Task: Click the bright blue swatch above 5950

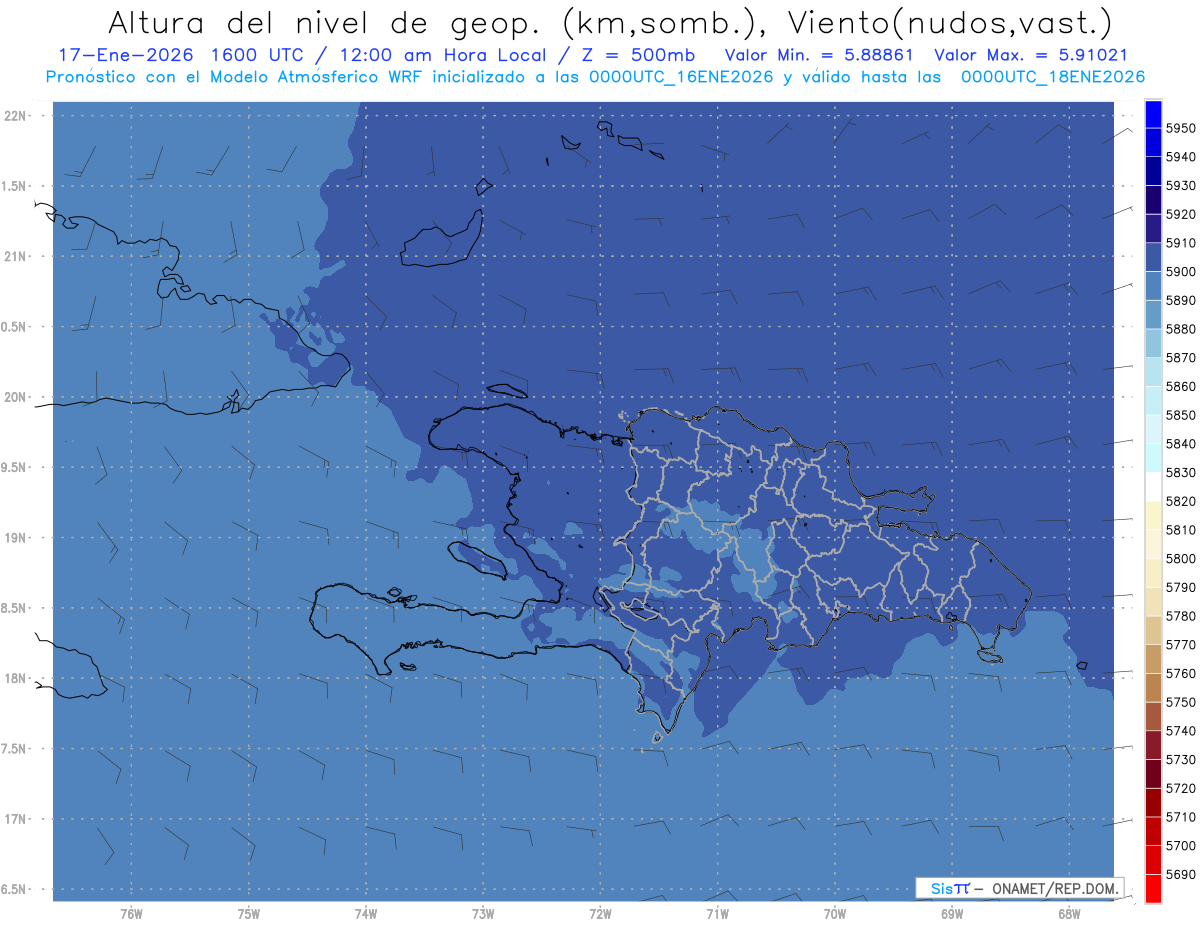Action: coord(1153,114)
